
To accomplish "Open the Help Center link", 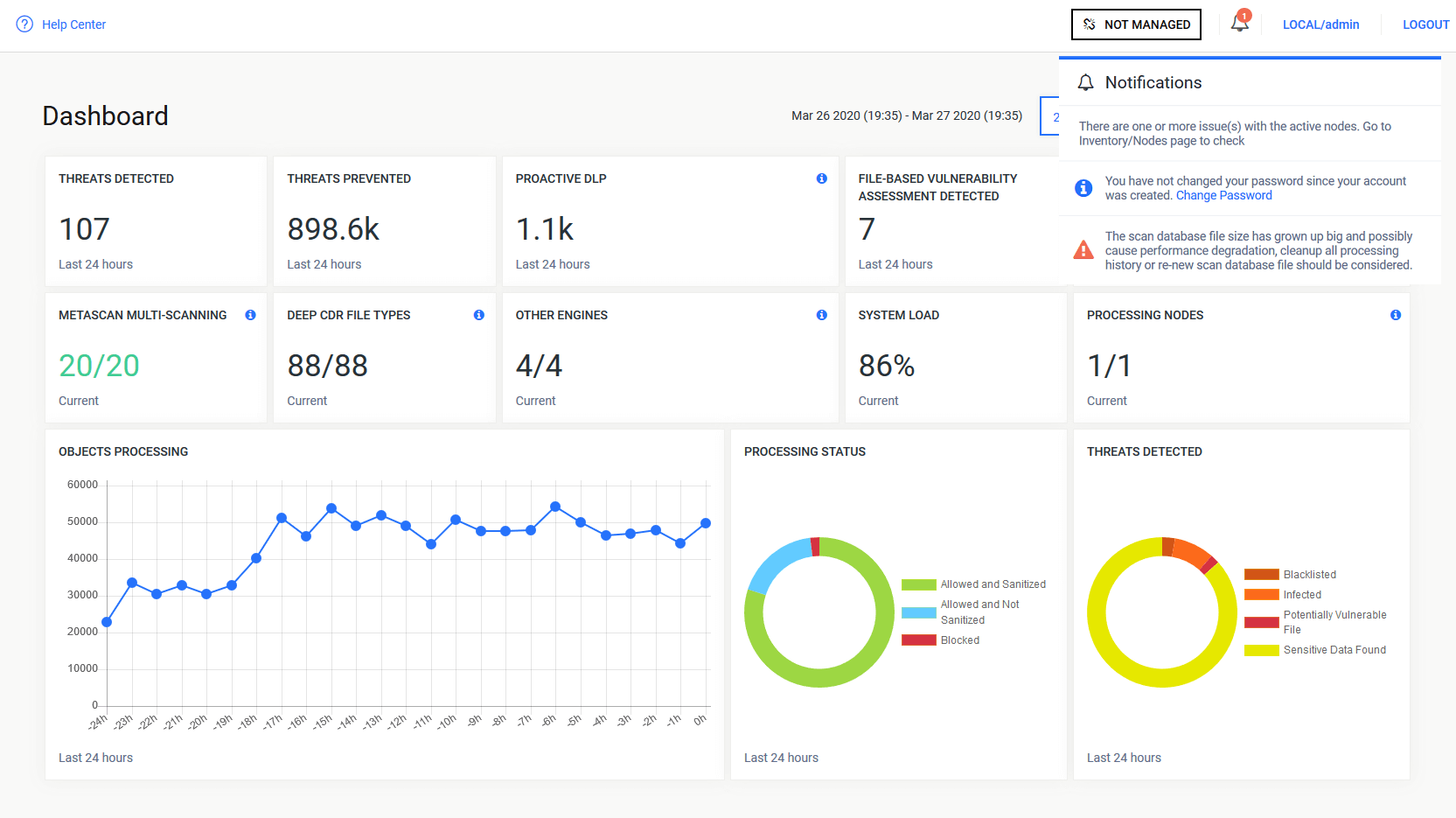I will tap(73, 24).
